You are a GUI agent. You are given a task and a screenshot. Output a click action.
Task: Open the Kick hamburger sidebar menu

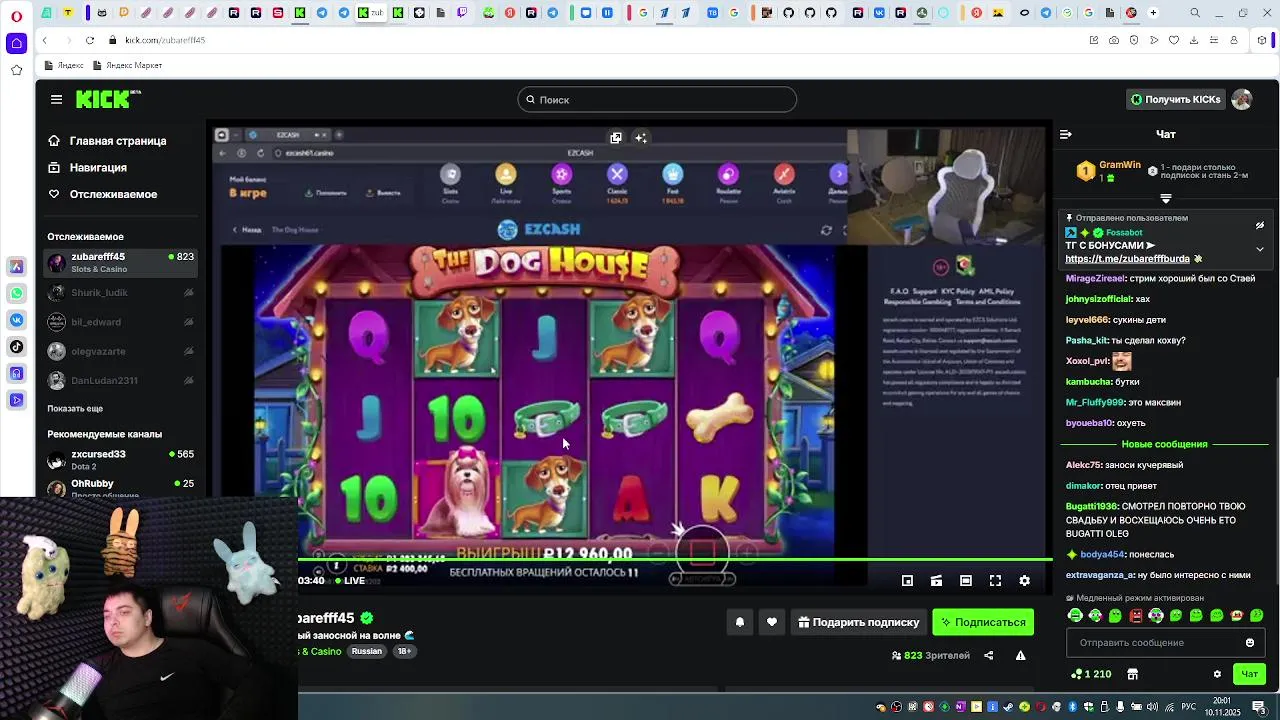pyautogui.click(x=56, y=99)
